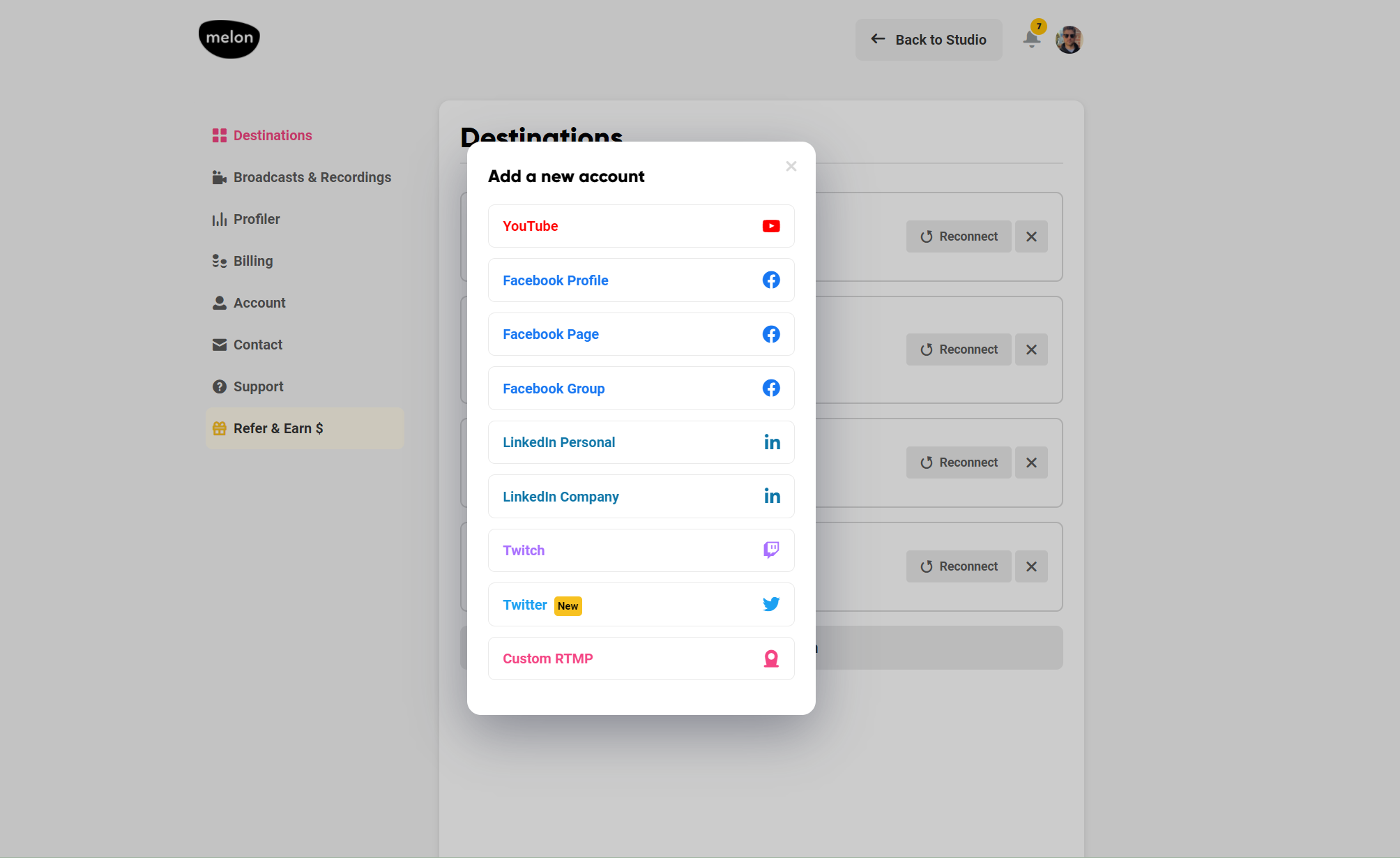The image size is (1400, 858).
Task: Choose Facebook Page destination
Action: point(641,334)
